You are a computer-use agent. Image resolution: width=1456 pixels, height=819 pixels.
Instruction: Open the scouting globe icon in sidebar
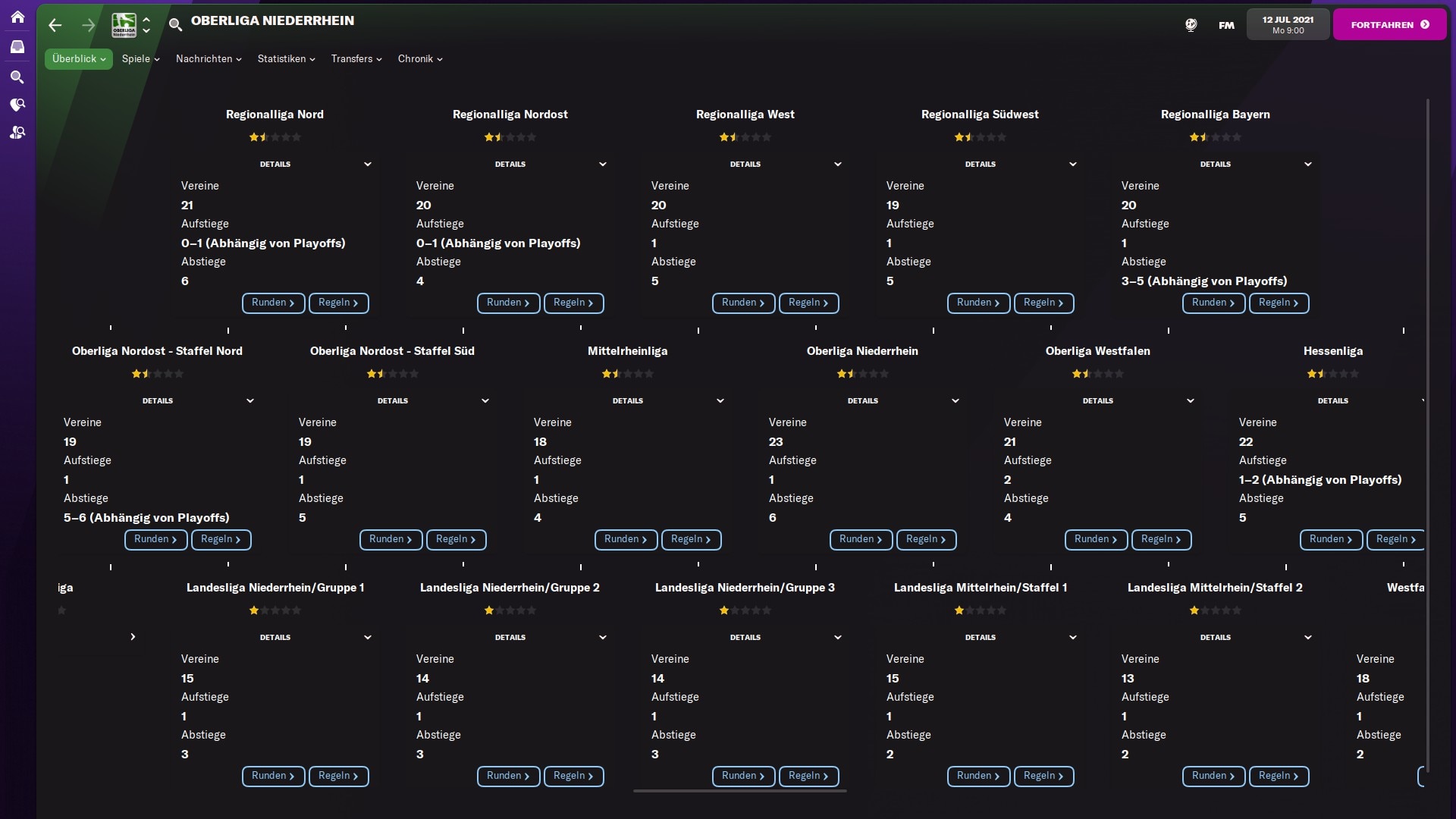17,105
